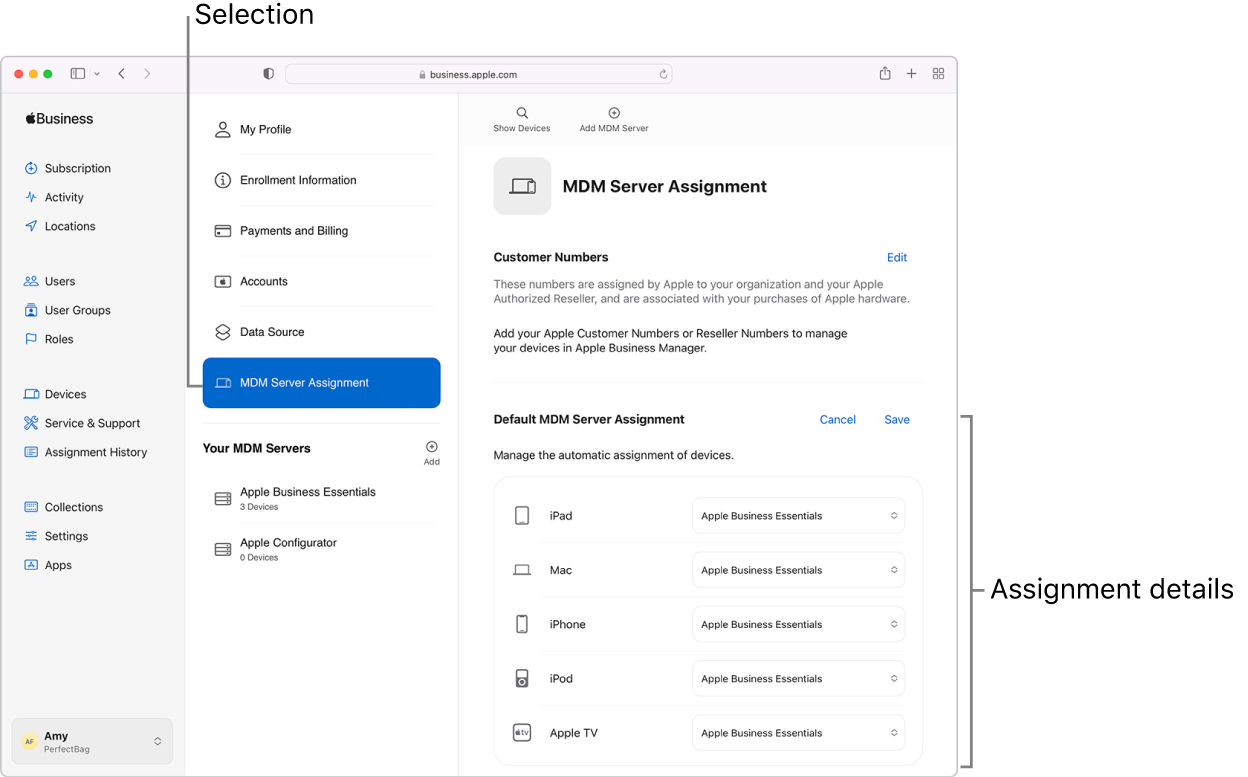The image size is (1248, 777).
Task: Edit the Customer Numbers
Action: (897, 258)
